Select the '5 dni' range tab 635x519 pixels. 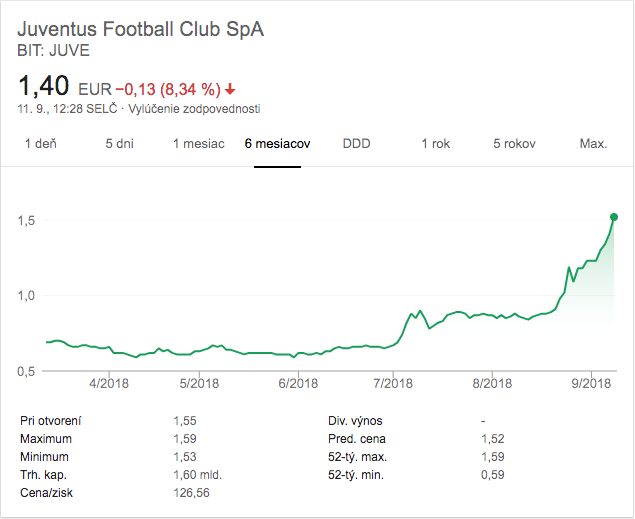pyautogui.click(x=119, y=144)
